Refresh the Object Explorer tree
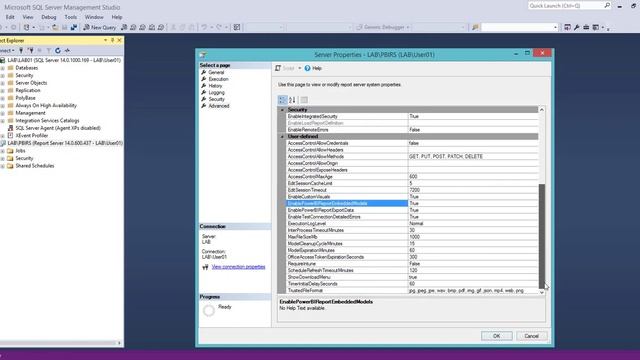640x360 pixels. (x=58, y=51)
